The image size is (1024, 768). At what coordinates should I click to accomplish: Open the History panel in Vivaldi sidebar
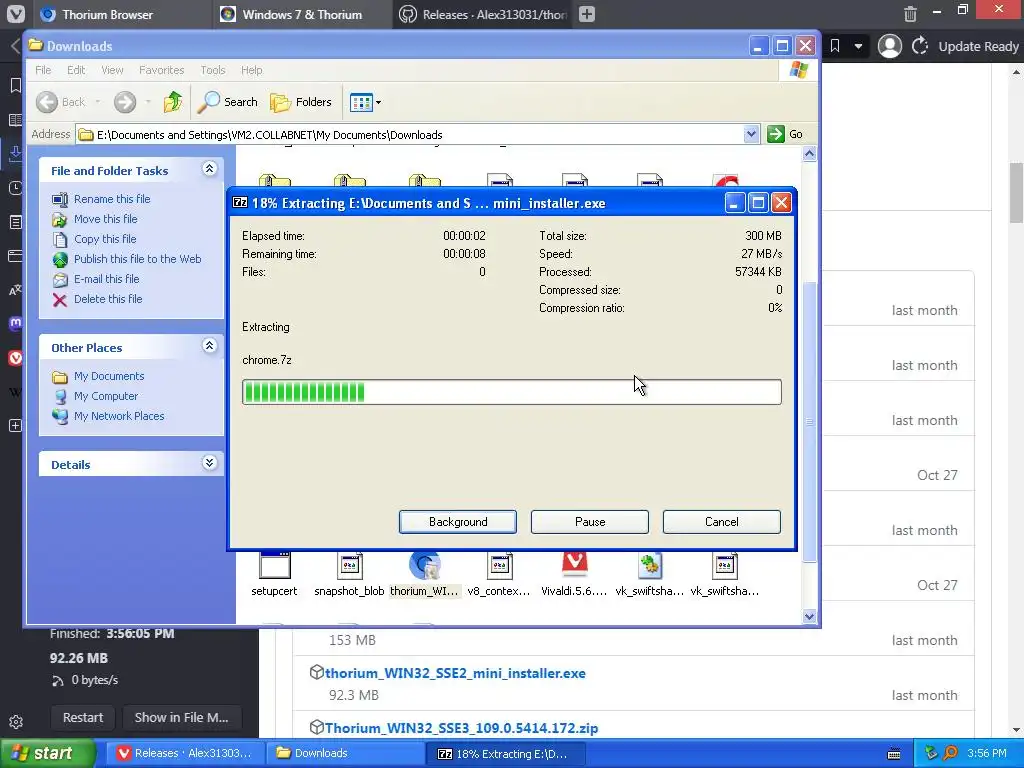point(16,188)
